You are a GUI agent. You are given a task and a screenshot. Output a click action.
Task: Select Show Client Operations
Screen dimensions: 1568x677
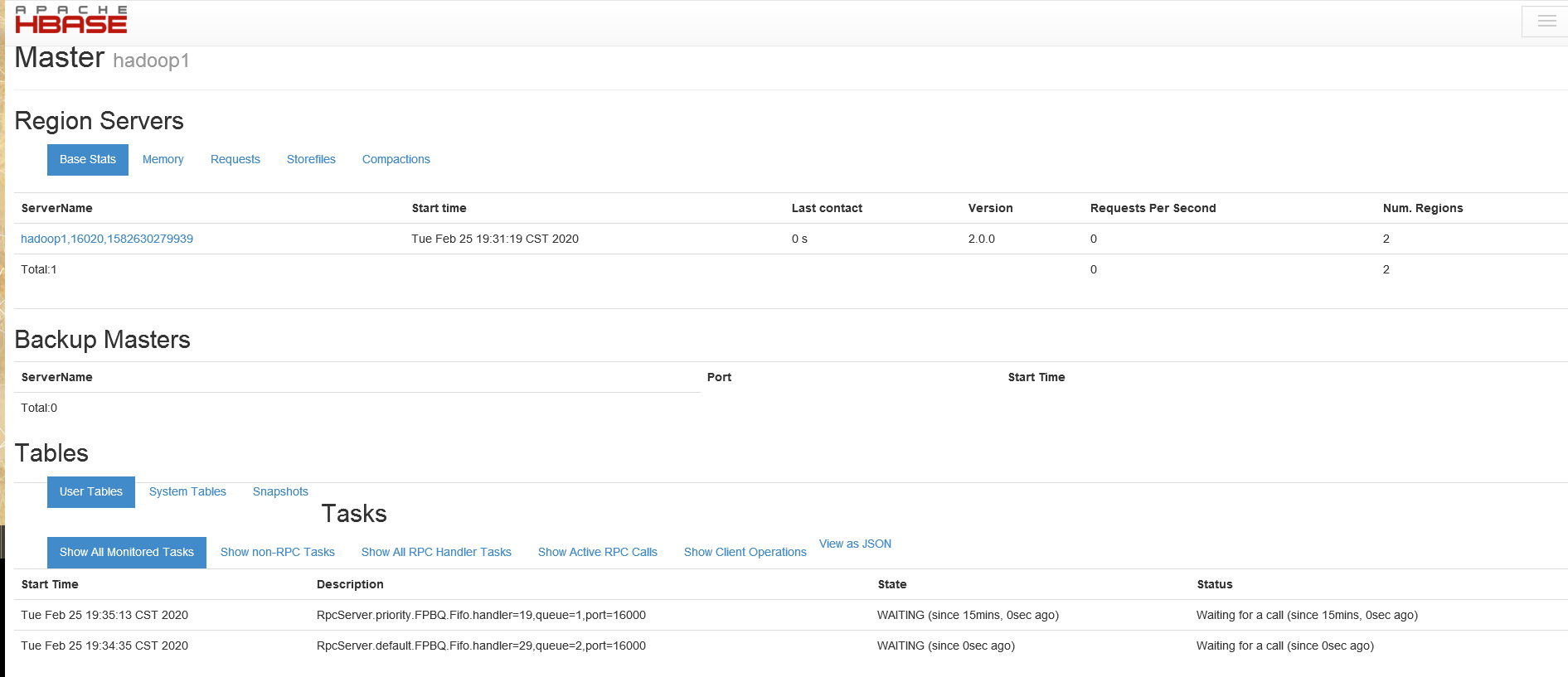[745, 553]
